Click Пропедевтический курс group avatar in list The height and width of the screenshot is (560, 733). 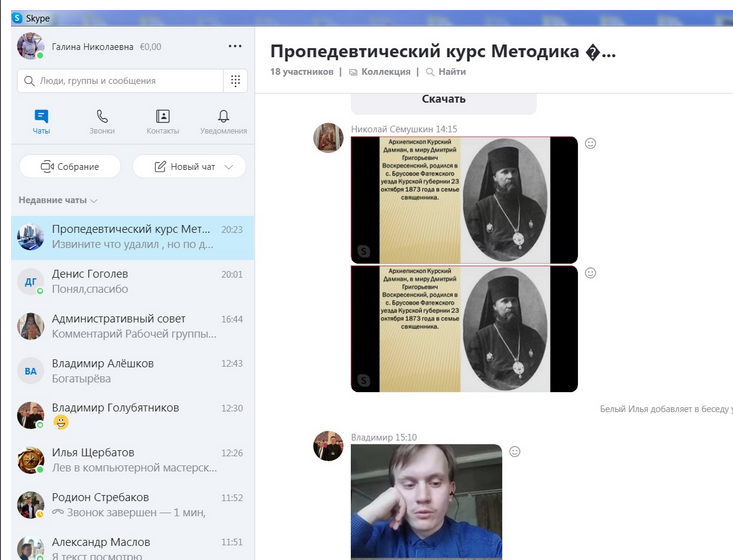(30, 237)
